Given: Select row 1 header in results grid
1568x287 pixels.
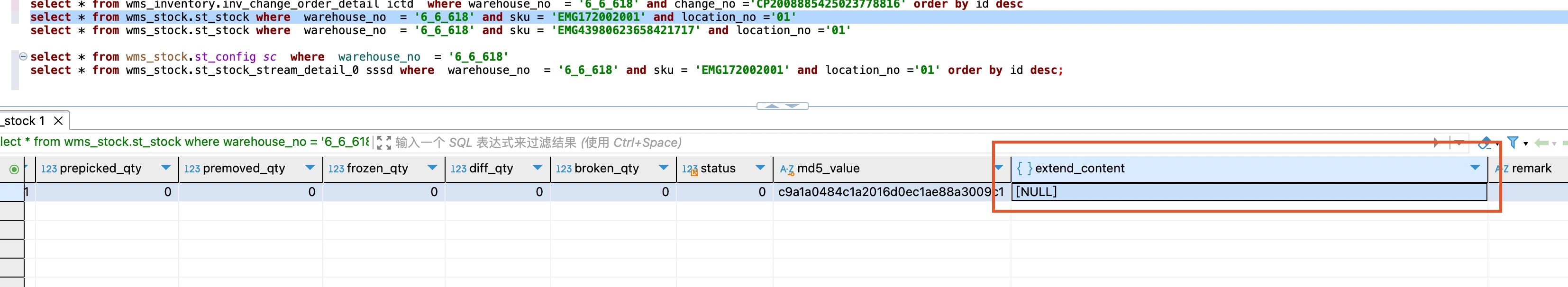Looking at the screenshot, I should (x=12, y=192).
